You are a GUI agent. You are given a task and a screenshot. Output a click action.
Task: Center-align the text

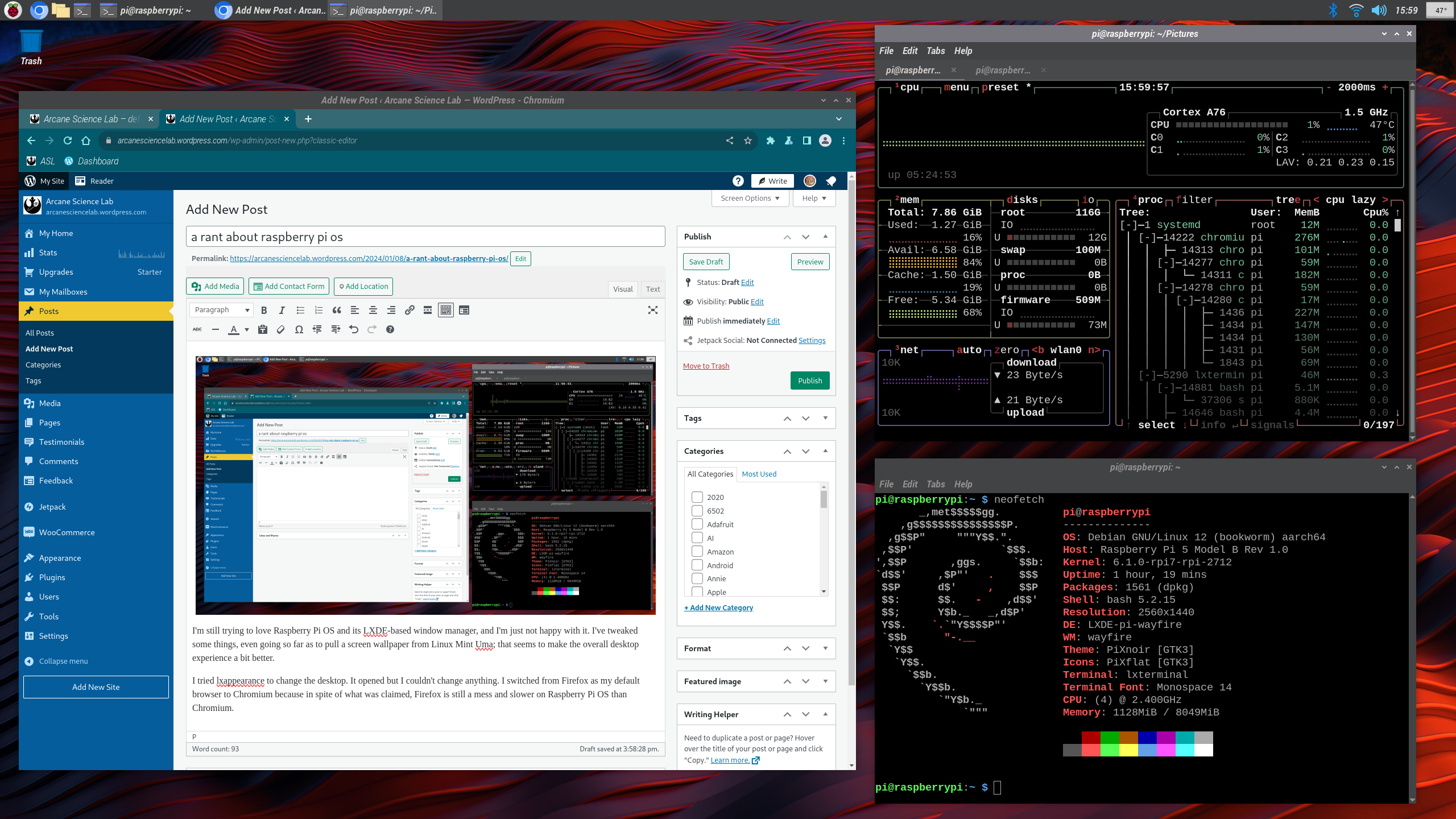tap(373, 310)
